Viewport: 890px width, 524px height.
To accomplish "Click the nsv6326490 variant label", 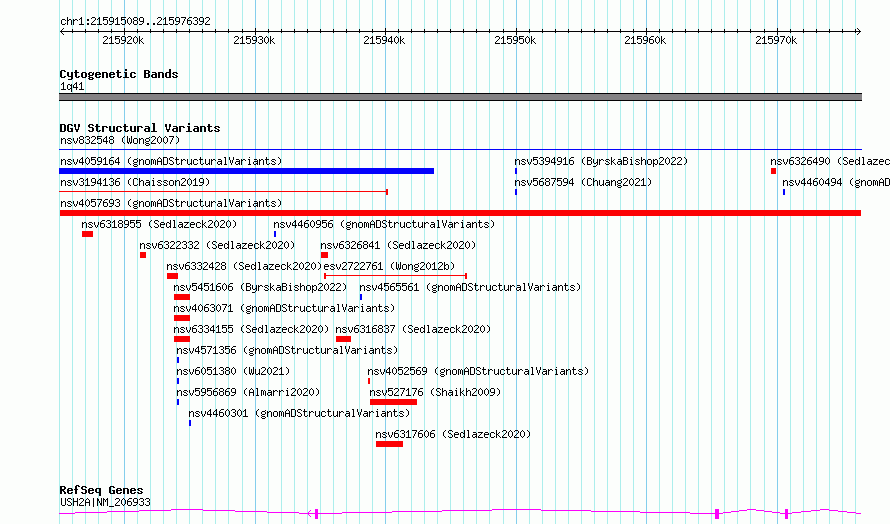I will (830, 161).
